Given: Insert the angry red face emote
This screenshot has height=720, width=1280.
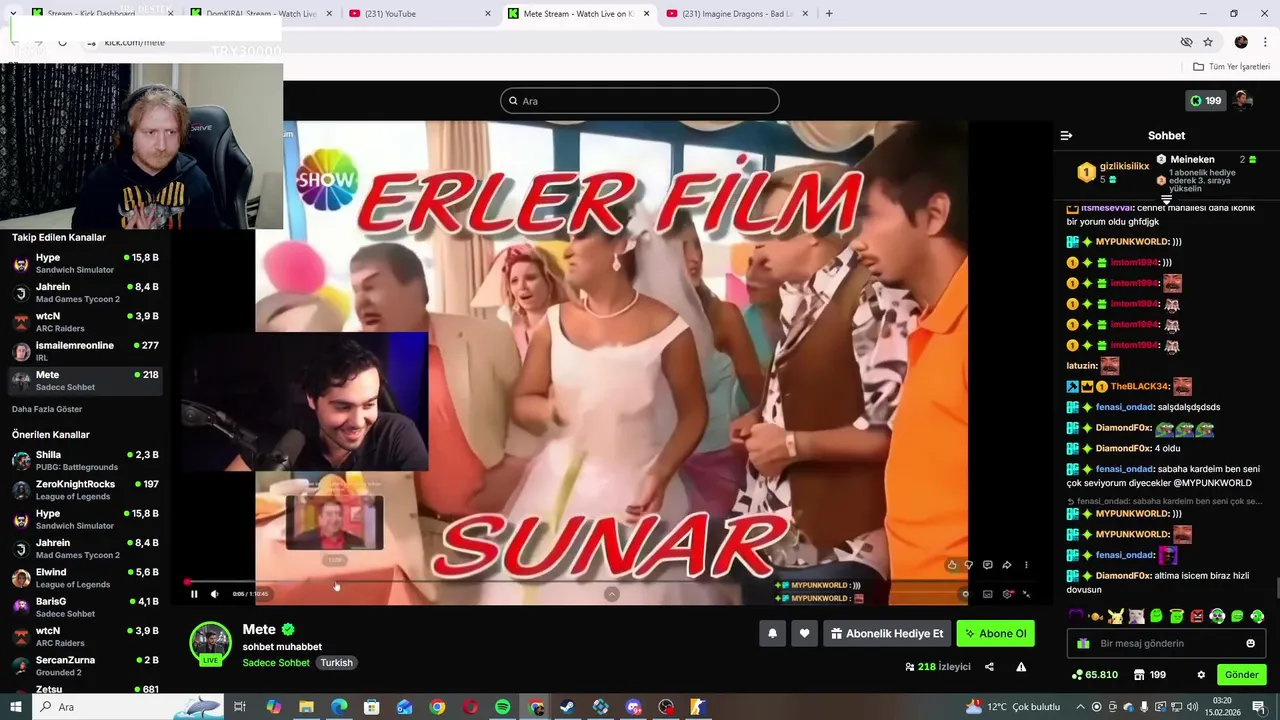Looking at the screenshot, I should click(x=1197, y=616).
